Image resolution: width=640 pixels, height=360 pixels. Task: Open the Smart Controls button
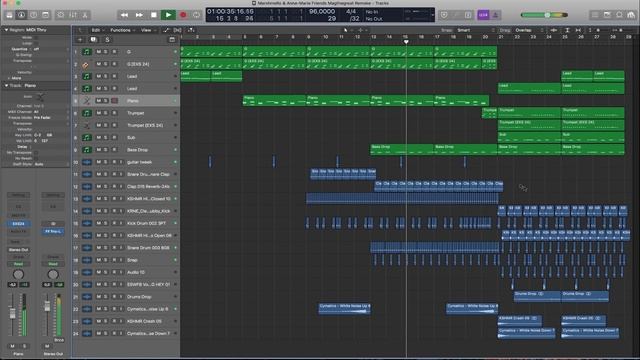coord(61,15)
